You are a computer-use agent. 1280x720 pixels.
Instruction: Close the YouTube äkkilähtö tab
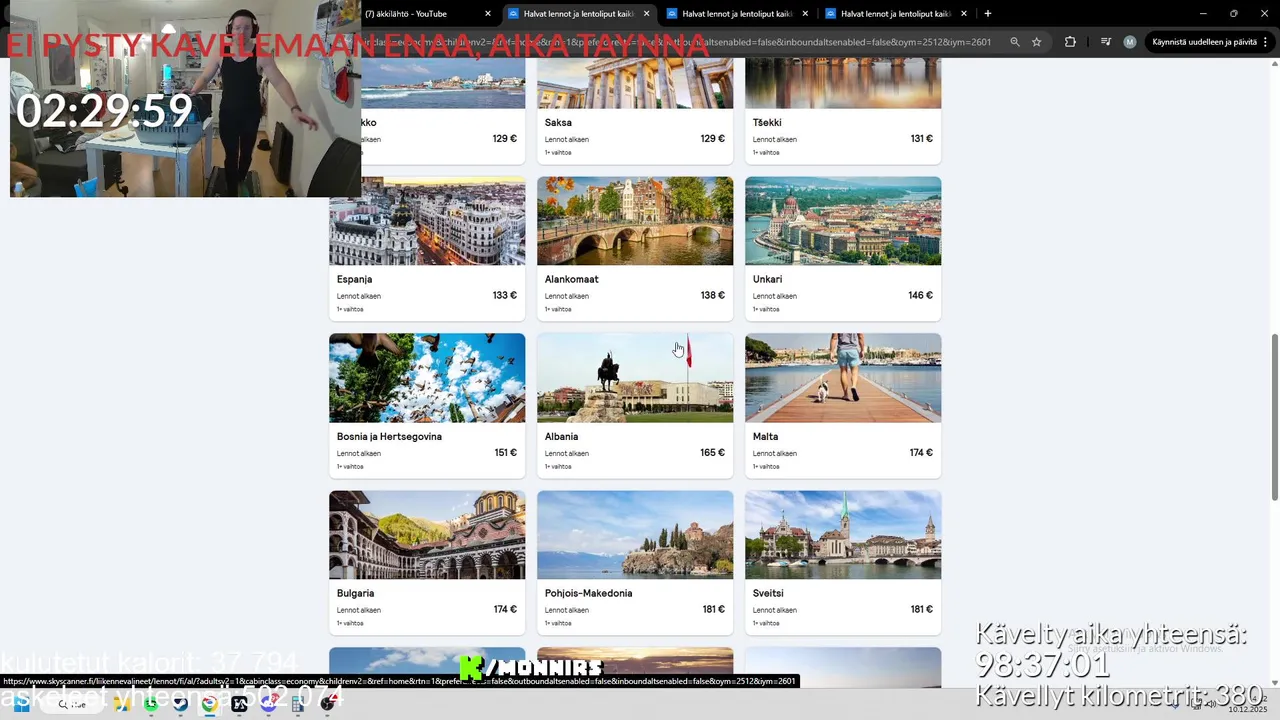tap(488, 14)
